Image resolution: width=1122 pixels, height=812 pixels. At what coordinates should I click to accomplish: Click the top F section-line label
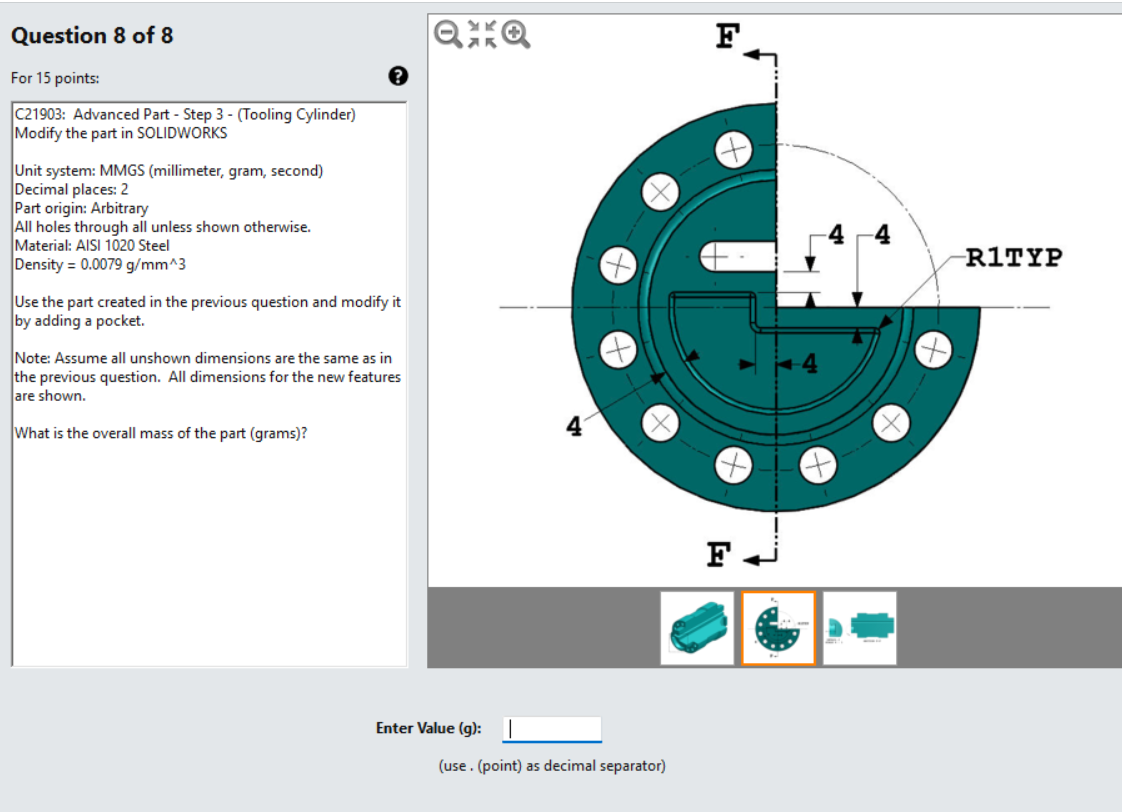click(x=727, y=36)
